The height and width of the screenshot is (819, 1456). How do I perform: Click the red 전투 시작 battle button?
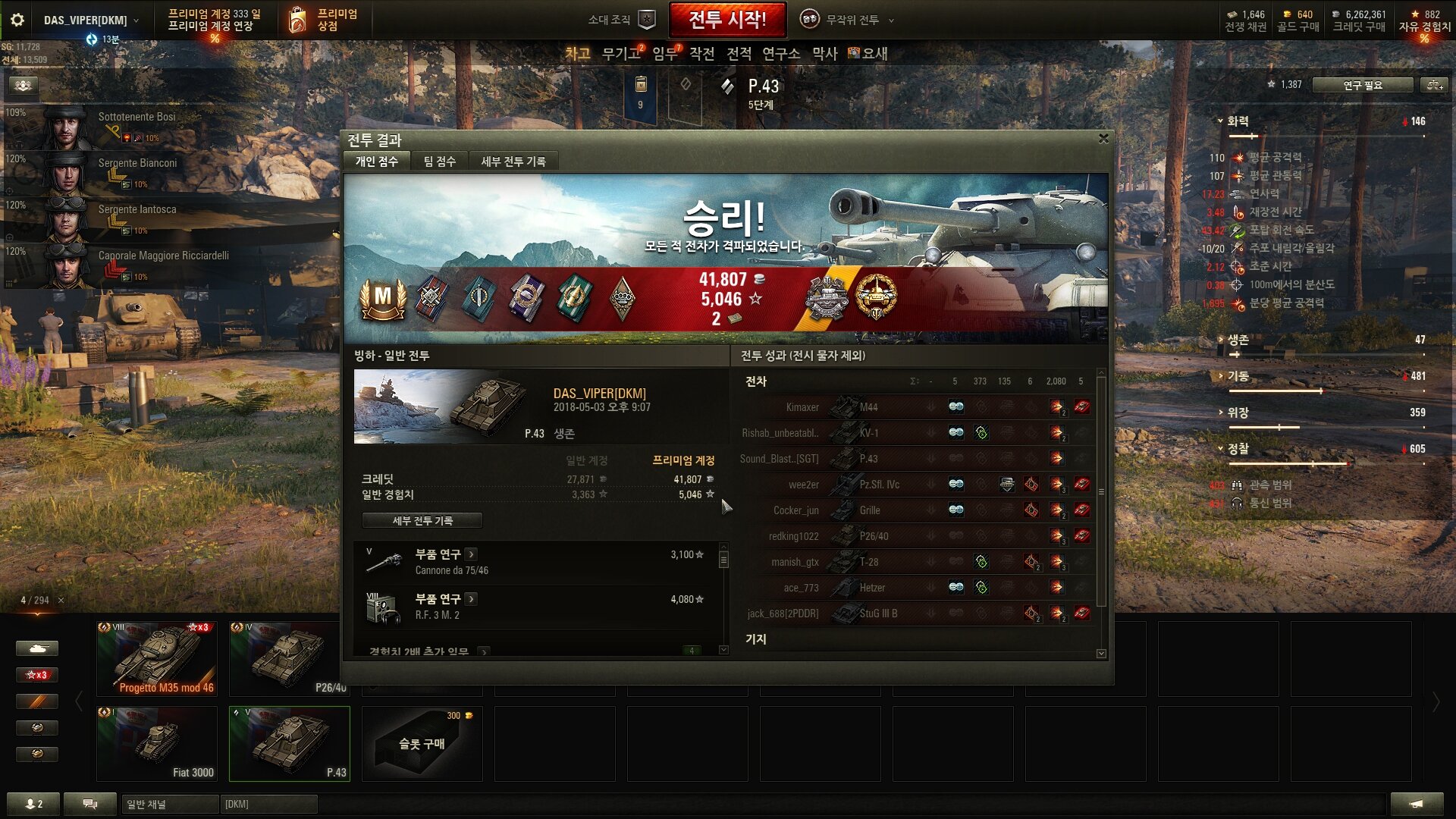tap(727, 20)
